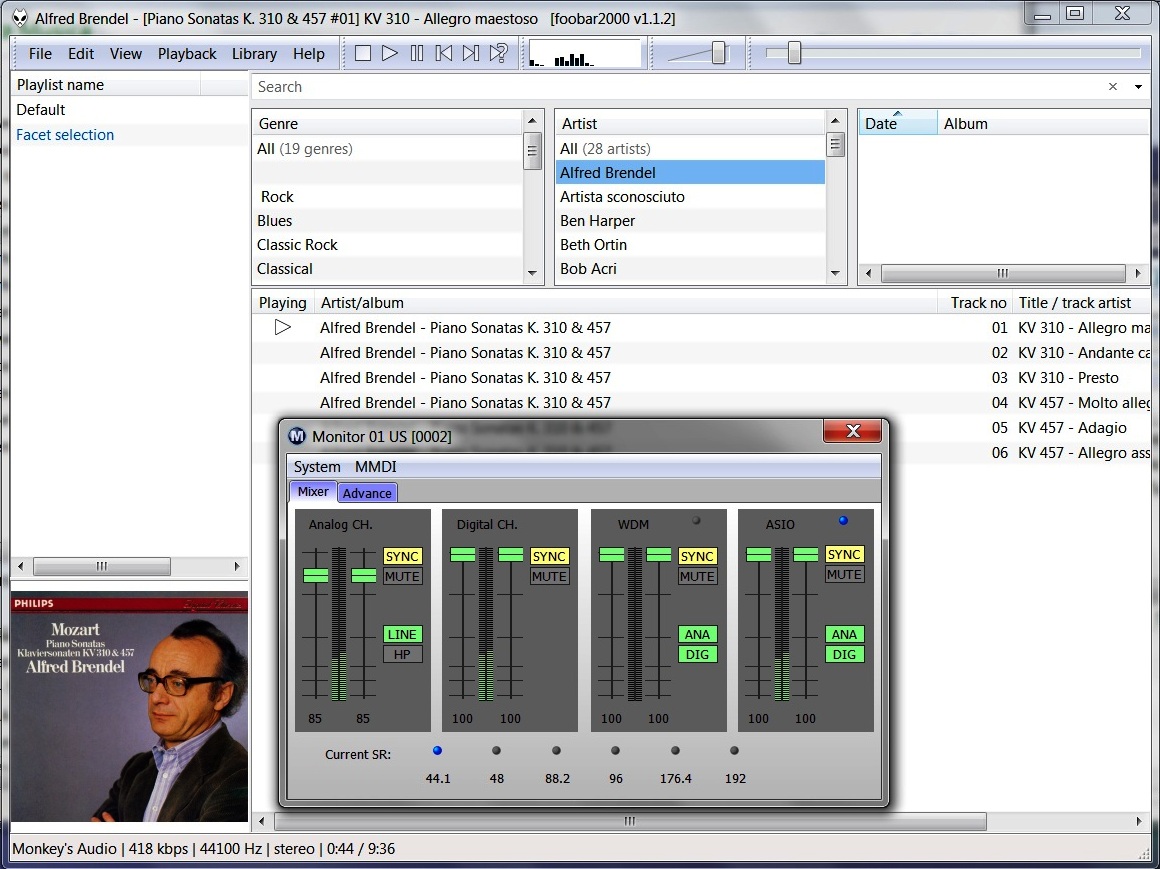Click the volume slider knob
The height and width of the screenshot is (869, 1160).
[x=718, y=53]
